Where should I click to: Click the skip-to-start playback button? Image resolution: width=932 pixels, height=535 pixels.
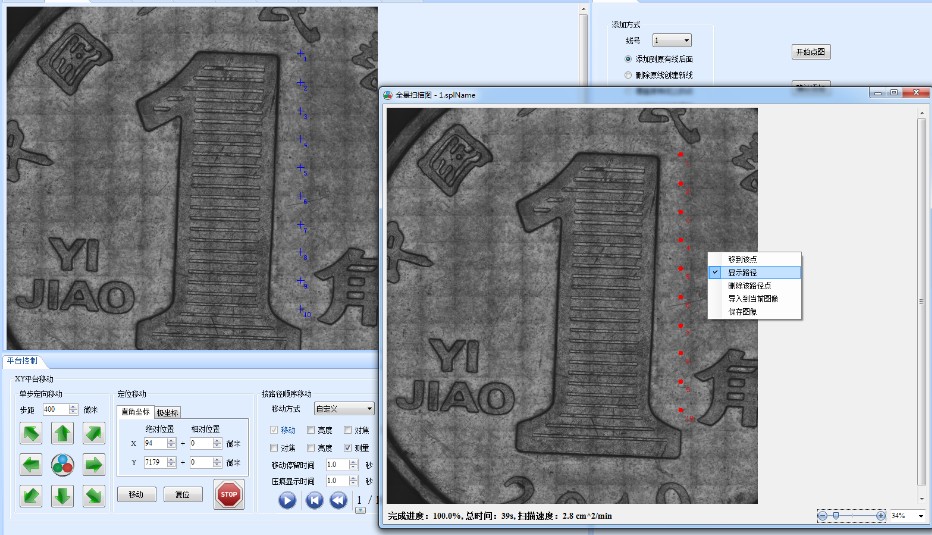(x=314, y=499)
